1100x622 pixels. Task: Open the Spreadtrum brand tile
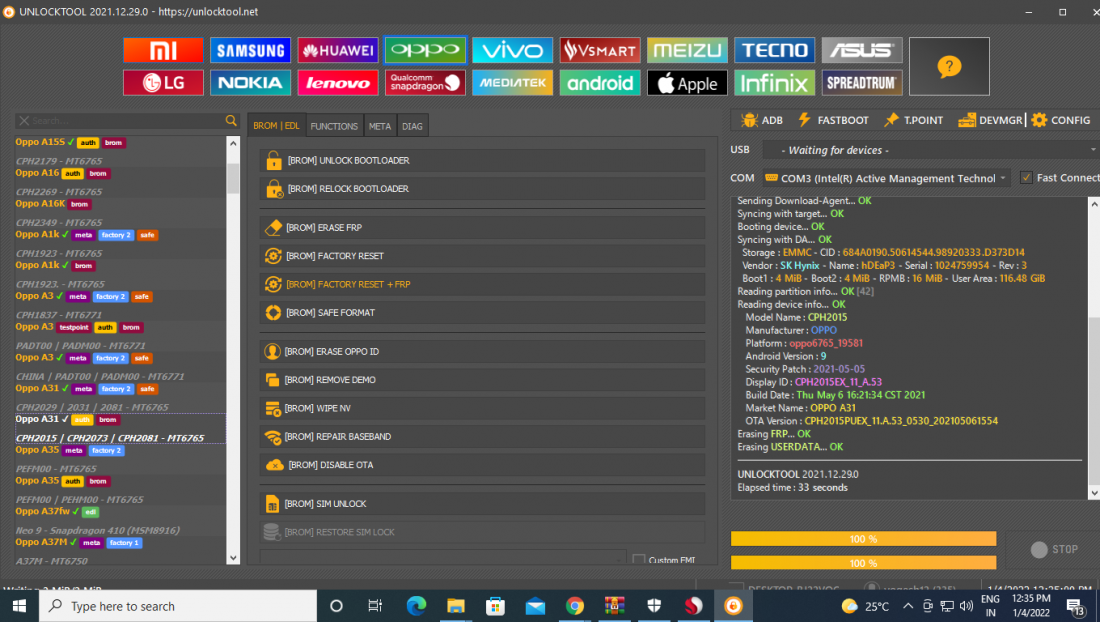coord(862,83)
